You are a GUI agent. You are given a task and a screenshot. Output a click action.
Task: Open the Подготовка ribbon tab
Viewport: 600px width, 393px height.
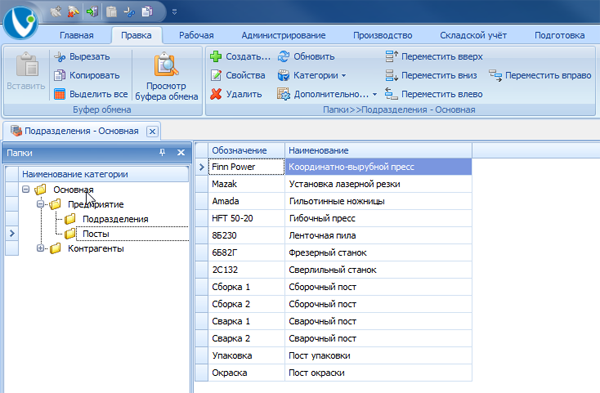click(559, 35)
